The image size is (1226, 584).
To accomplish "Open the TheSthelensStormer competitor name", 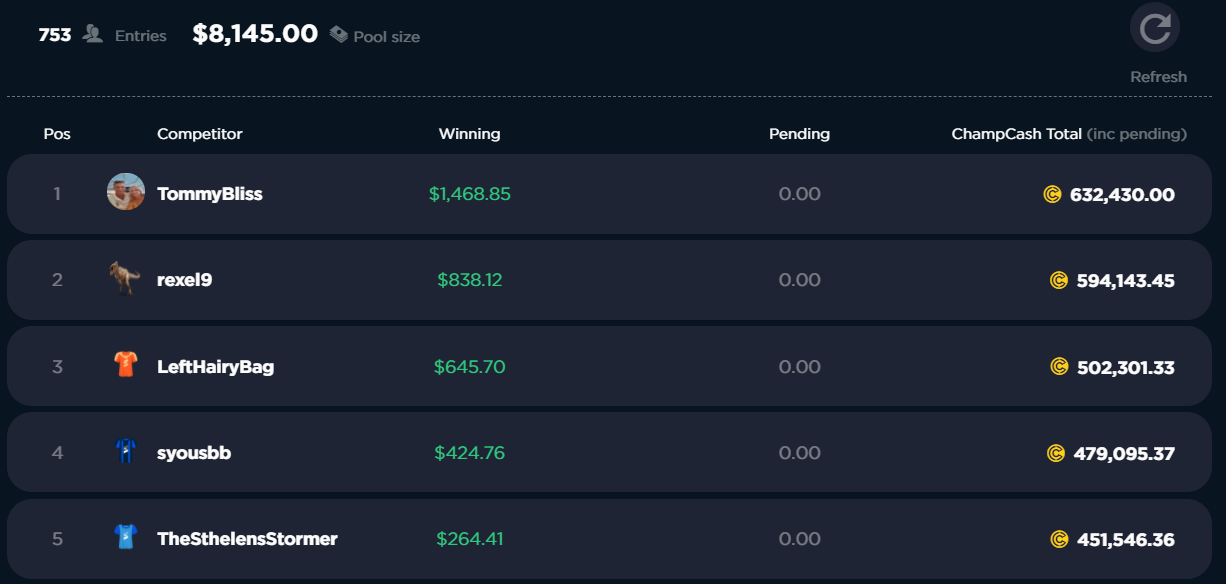I will click(248, 539).
